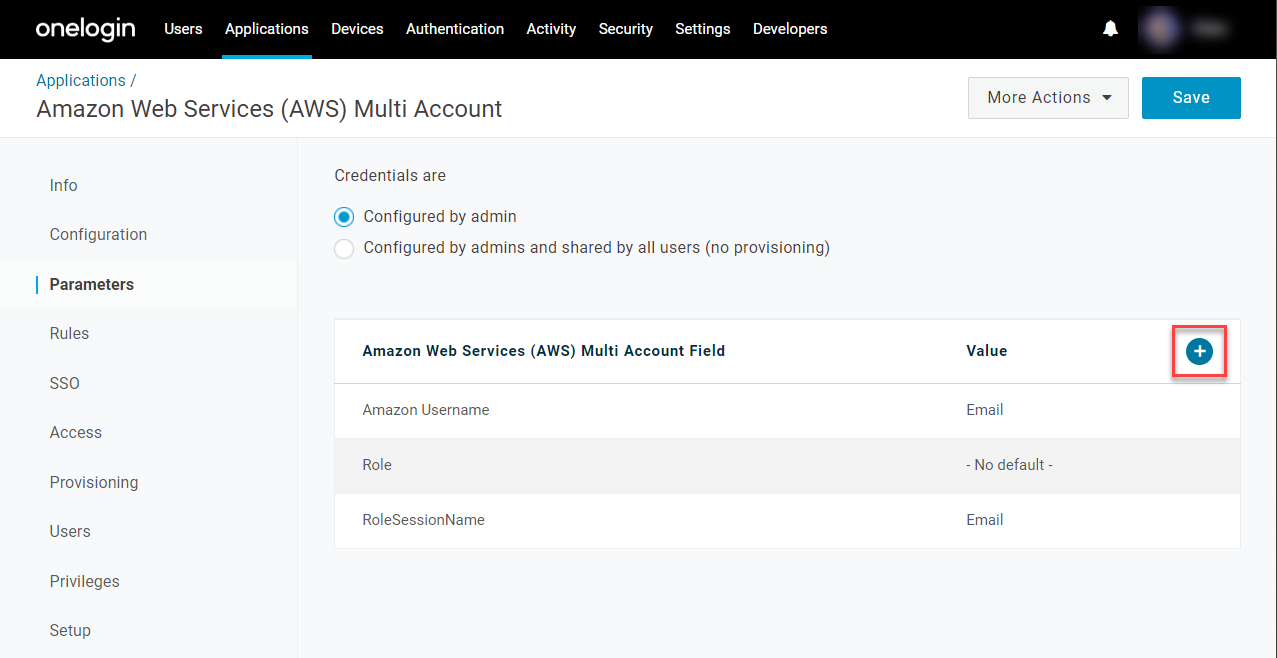1277x658 pixels.
Task: Click the Email value for Amazon Username
Action: click(x=984, y=410)
